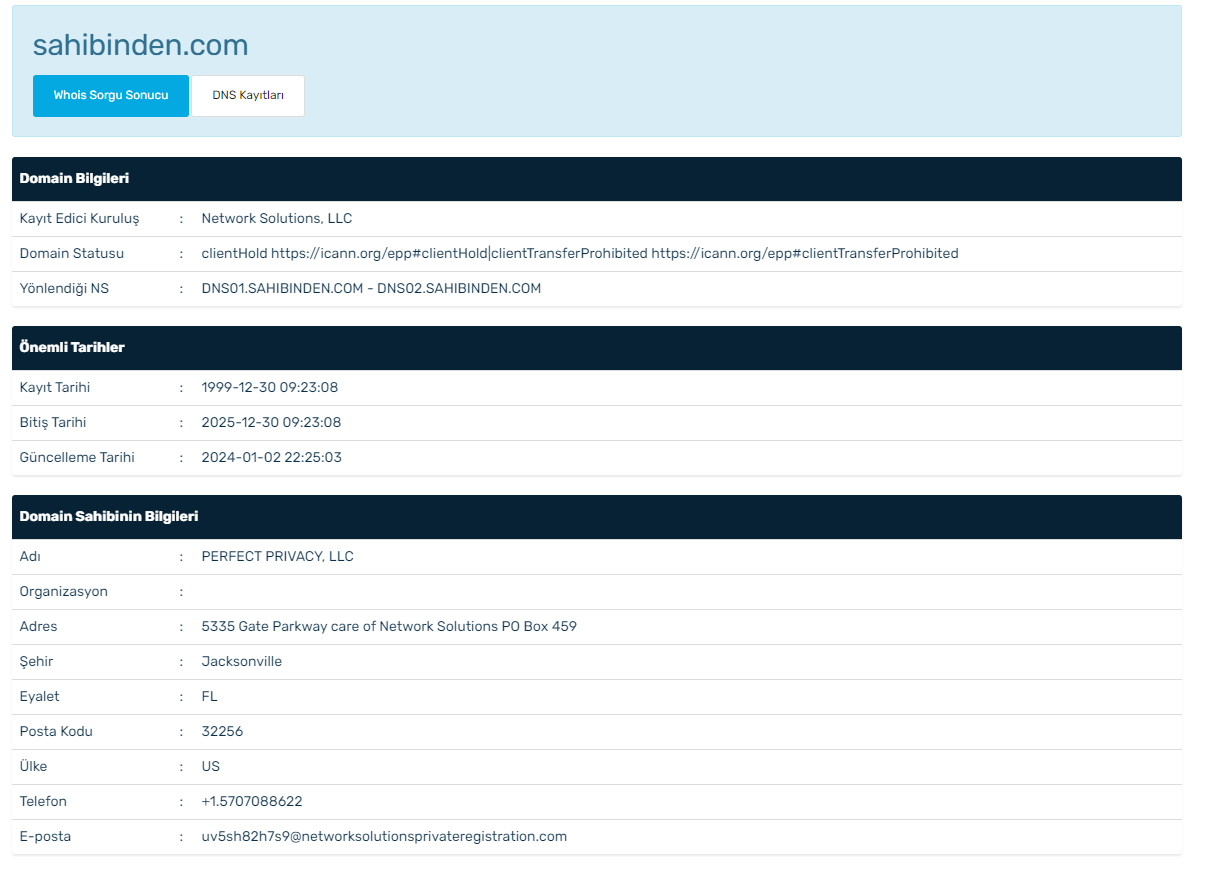Click the Adı label
This screenshot has width=1207, height=871.
point(30,556)
